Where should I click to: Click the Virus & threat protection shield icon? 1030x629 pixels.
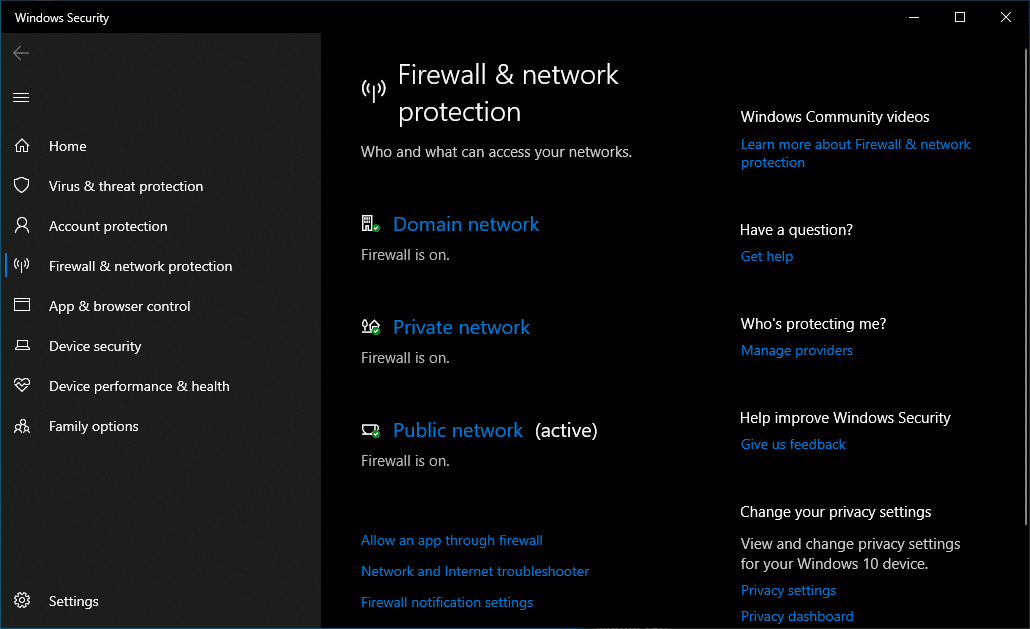click(x=22, y=186)
